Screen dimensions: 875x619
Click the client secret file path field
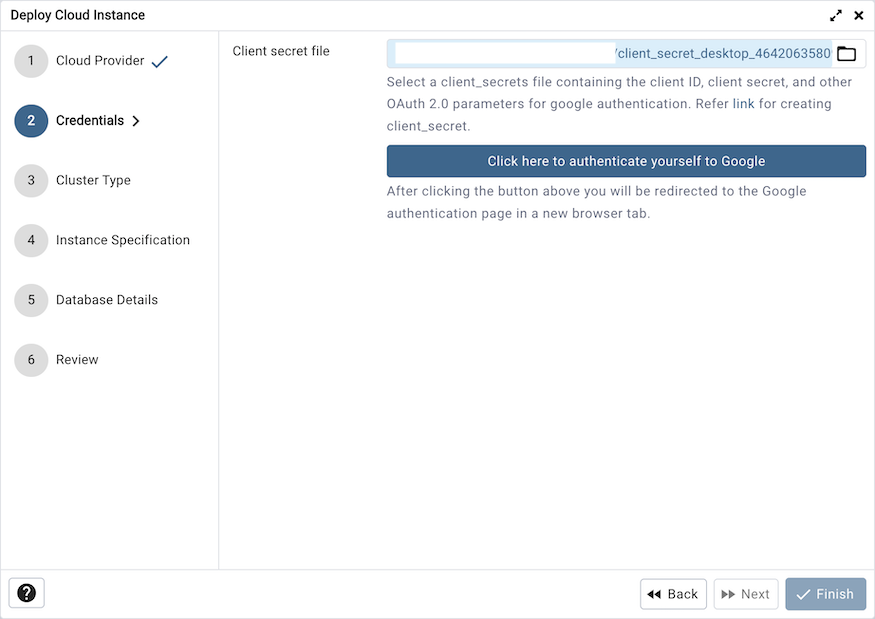pyautogui.click(x=600, y=53)
